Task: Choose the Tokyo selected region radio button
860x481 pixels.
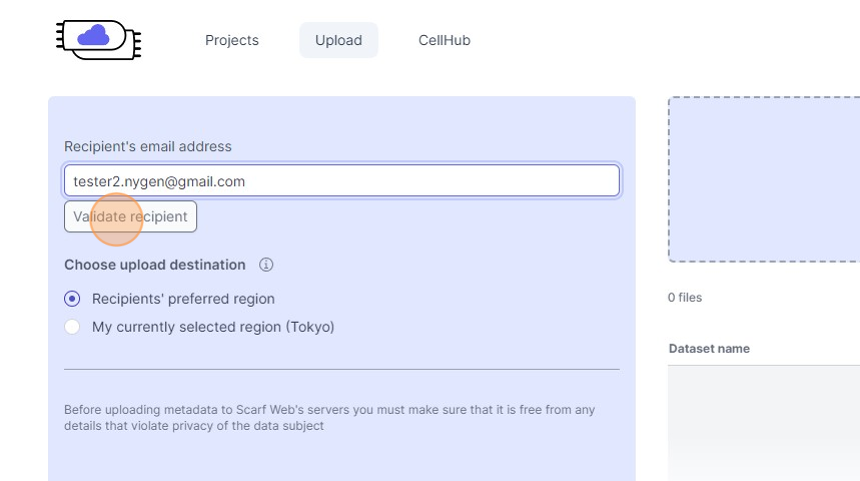Action: pyautogui.click(x=72, y=327)
